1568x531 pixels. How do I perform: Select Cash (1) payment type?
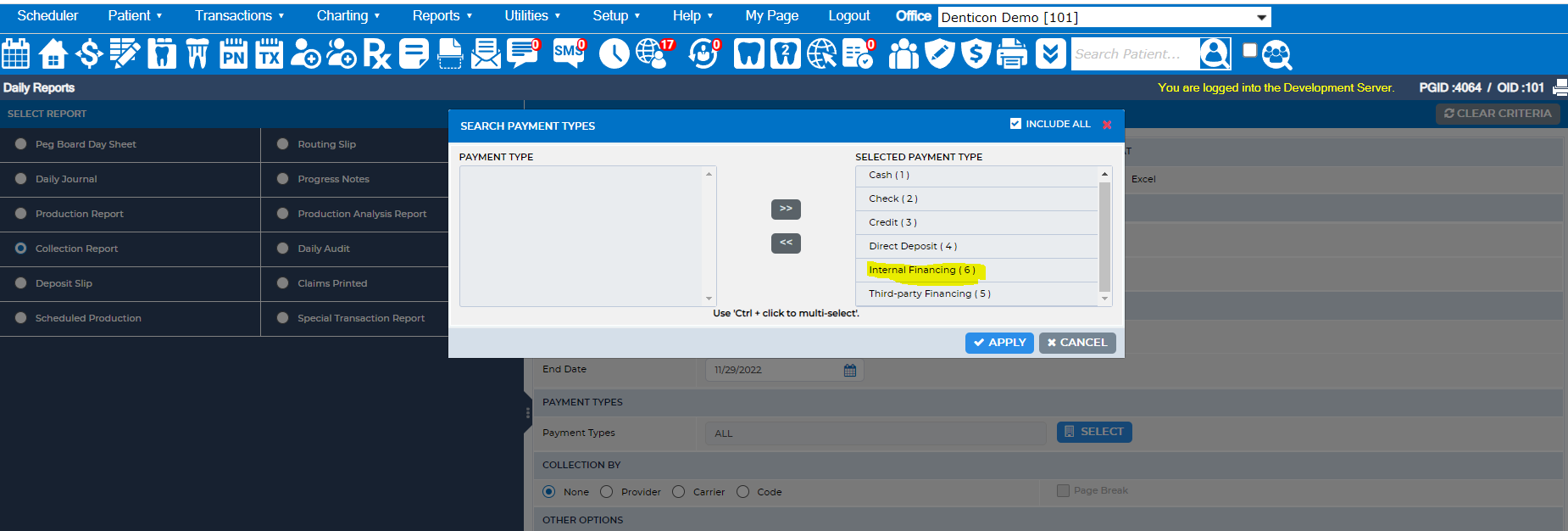(976, 176)
